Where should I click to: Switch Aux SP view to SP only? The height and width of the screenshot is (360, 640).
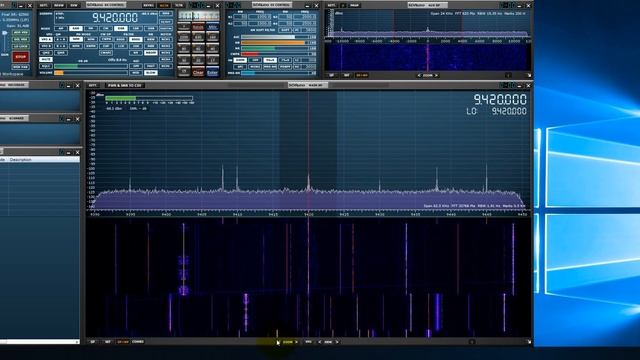tap(331, 75)
